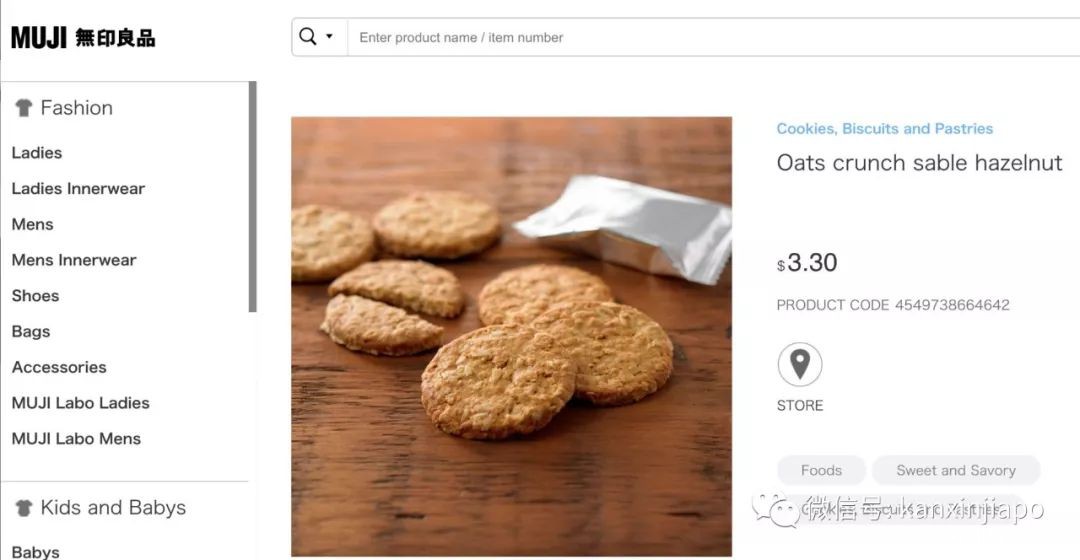Viewport: 1080px width, 560px height.
Task: Select Bags in the sidebar
Action: [31, 332]
